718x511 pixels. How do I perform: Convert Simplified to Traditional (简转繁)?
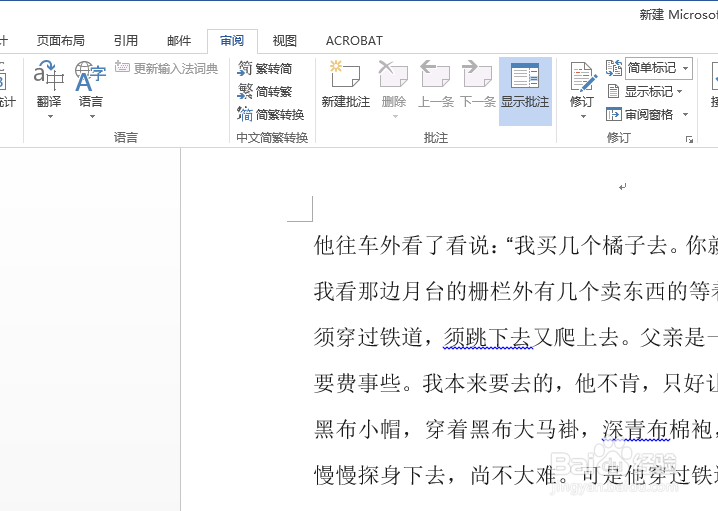point(265,91)
